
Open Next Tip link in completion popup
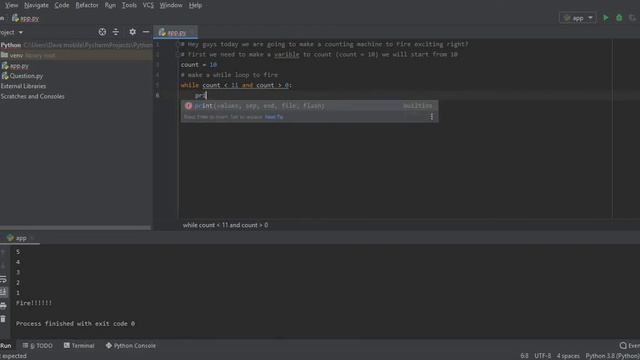(x=274, y=117)
